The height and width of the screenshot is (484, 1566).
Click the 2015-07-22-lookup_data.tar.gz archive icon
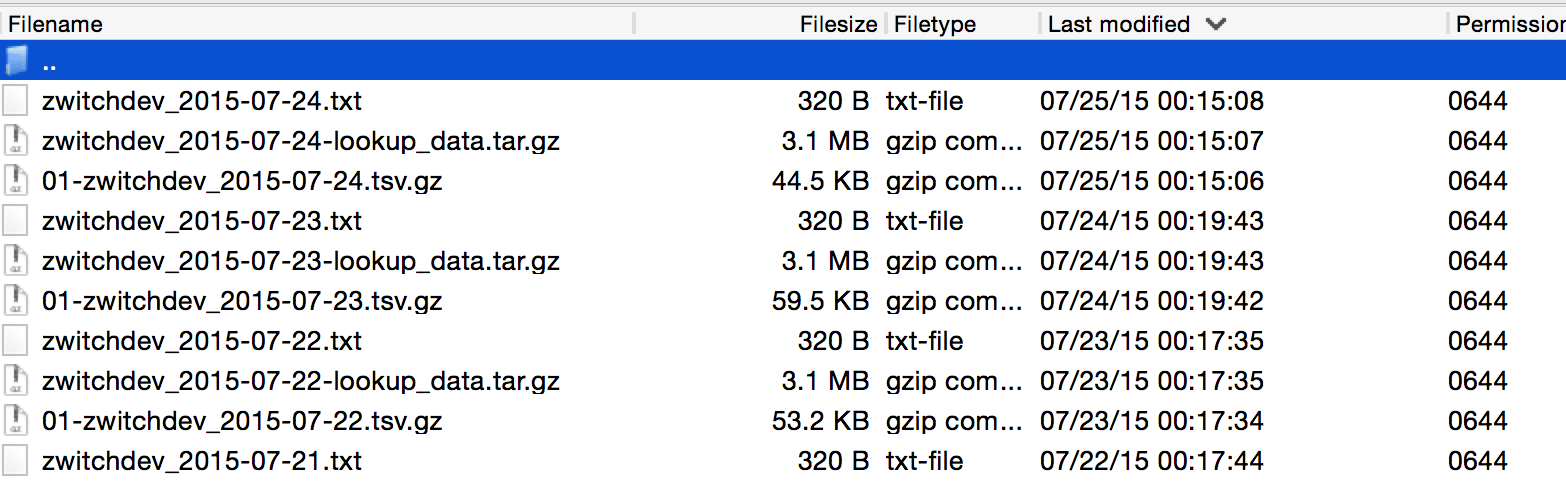click(x=16, y=381)
